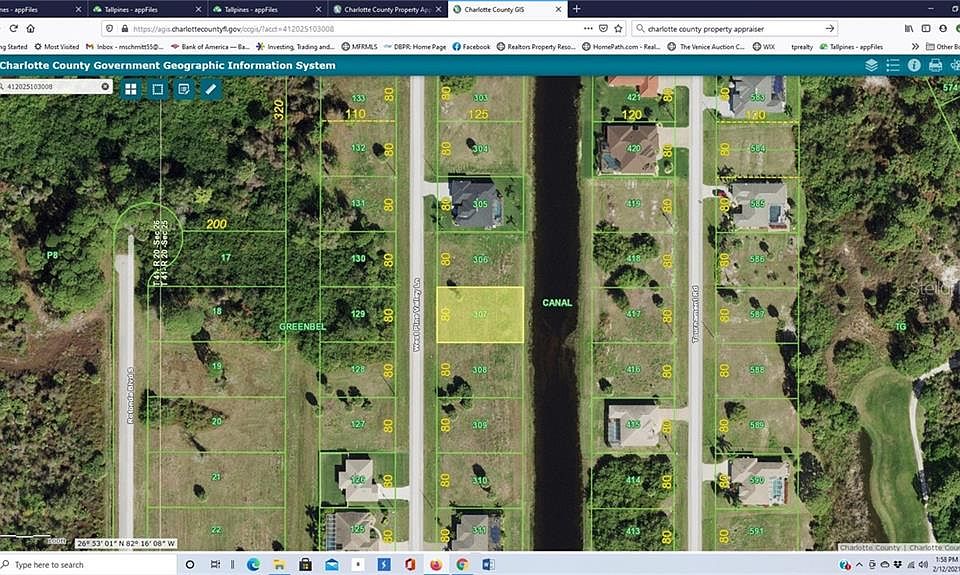Open Cortana circle on taskbar
The image size is (960, 575).
pyautogui.click(x=190, y=565)
